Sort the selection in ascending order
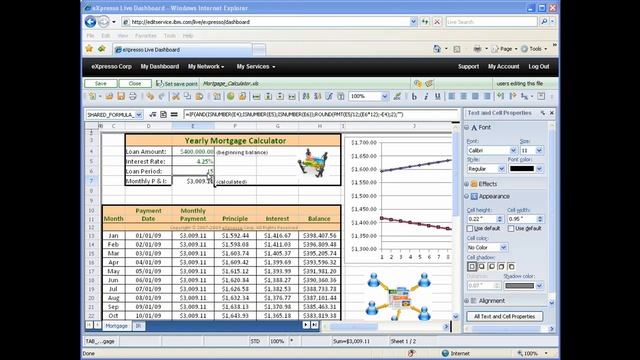This screenshot has width=640, height=360. point(306,96)
